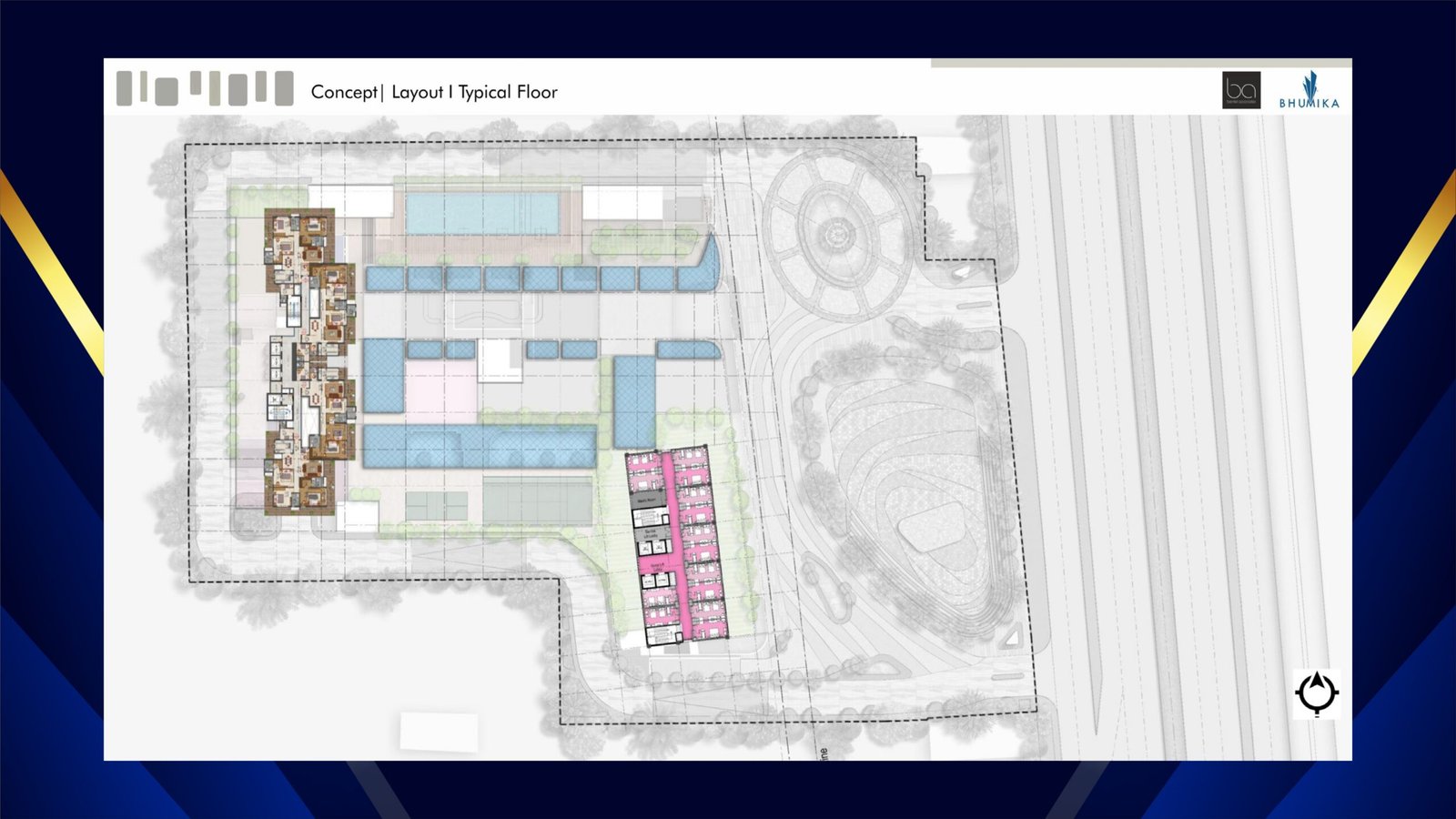
Task: Click the green sports court near podium bottom
Action: 537,501
